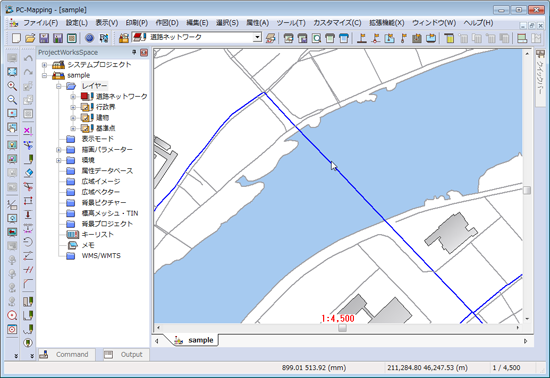Select 標高メッシュ・TIN in the tree
This screenshot has width=550, height=378.
pos(110,213)
